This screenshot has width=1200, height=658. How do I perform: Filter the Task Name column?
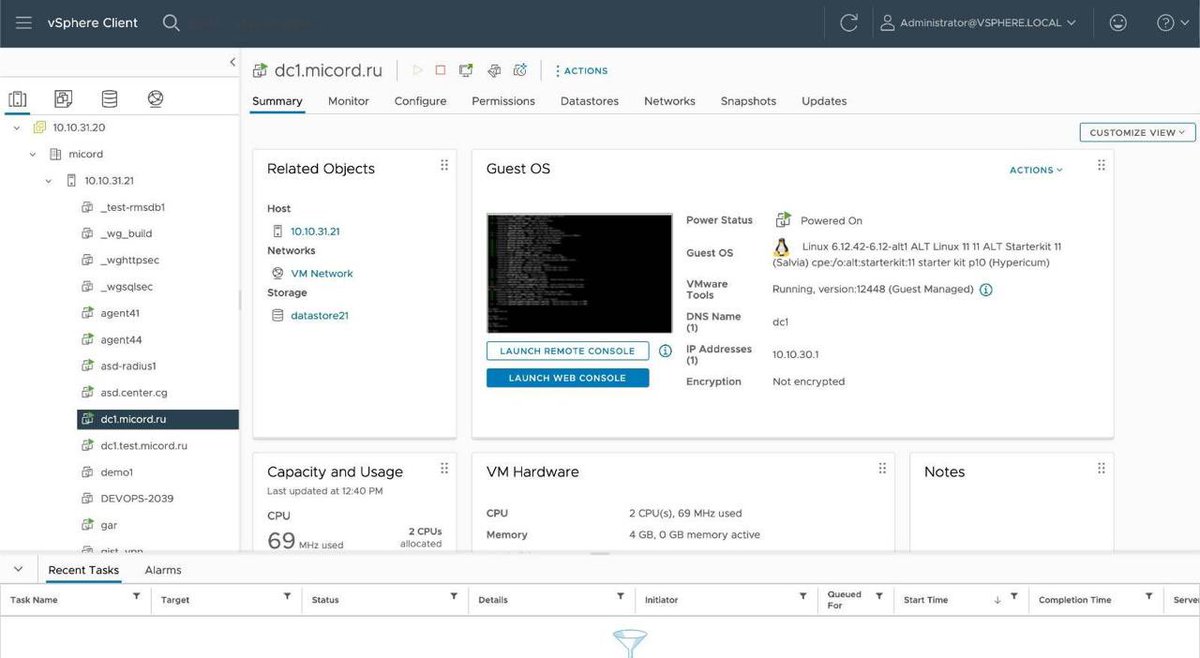(137, 596)
